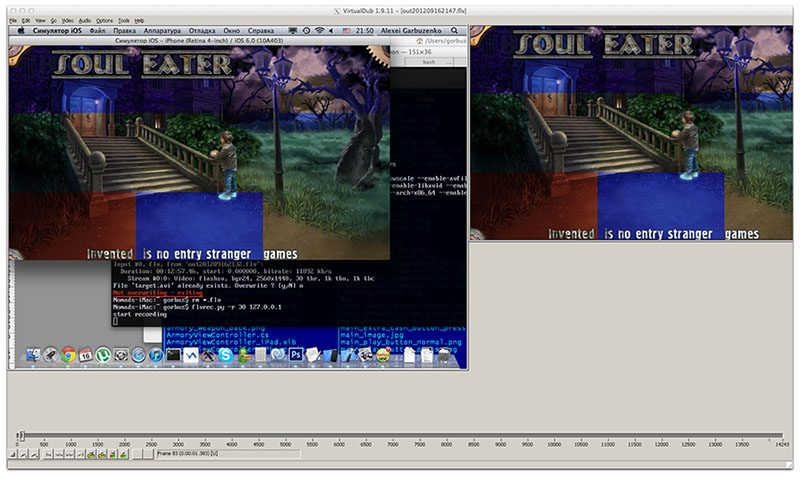Image resolution: width=800 pixels, height=477 pixels.
Task: Click the red 'Not overwriting - exiting' line
Action: coord(158,293)
